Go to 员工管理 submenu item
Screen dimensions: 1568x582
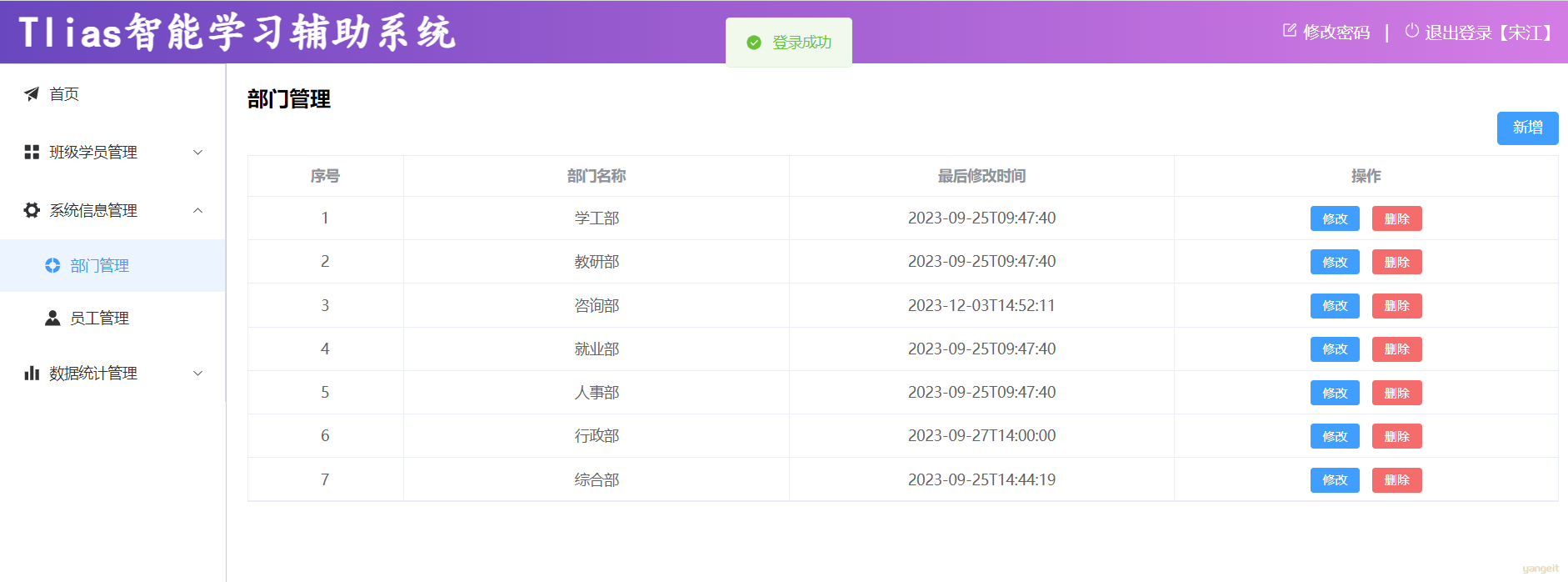click(112, 318)
